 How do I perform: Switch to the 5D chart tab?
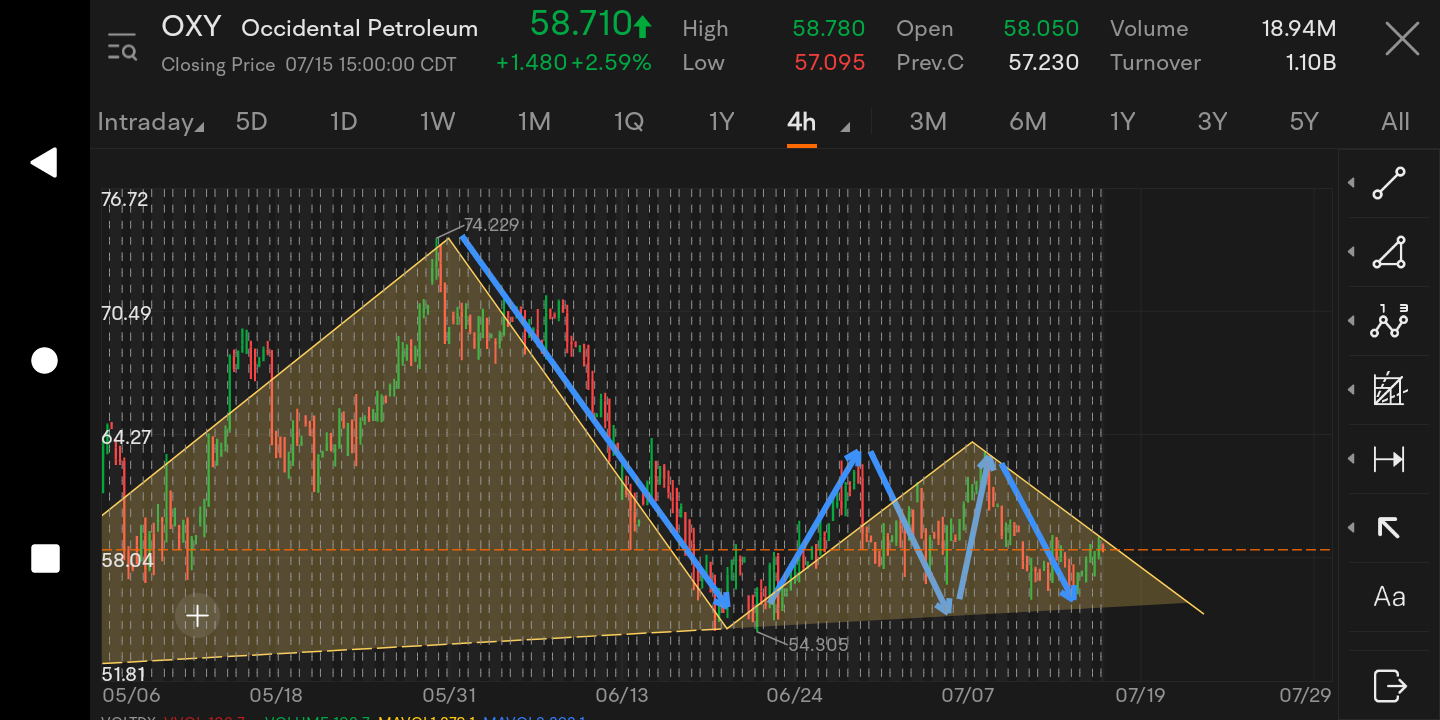[251, 122]
